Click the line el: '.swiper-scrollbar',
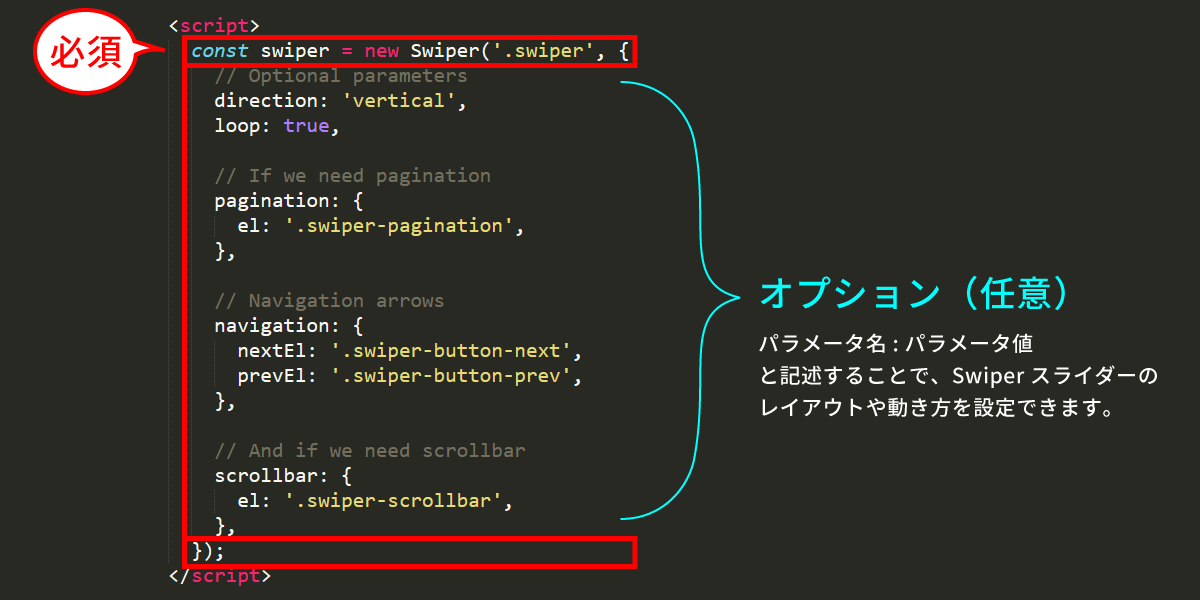Screen dimensions: 1200x600 coord(376,500)
